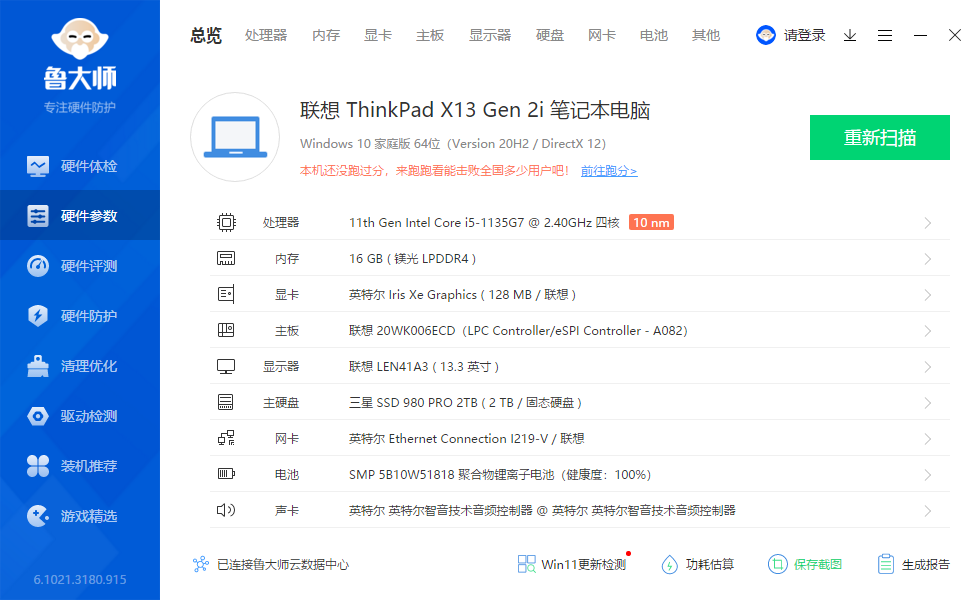Click the memory module icon
The image size is (980, 600).
(226, 258)
